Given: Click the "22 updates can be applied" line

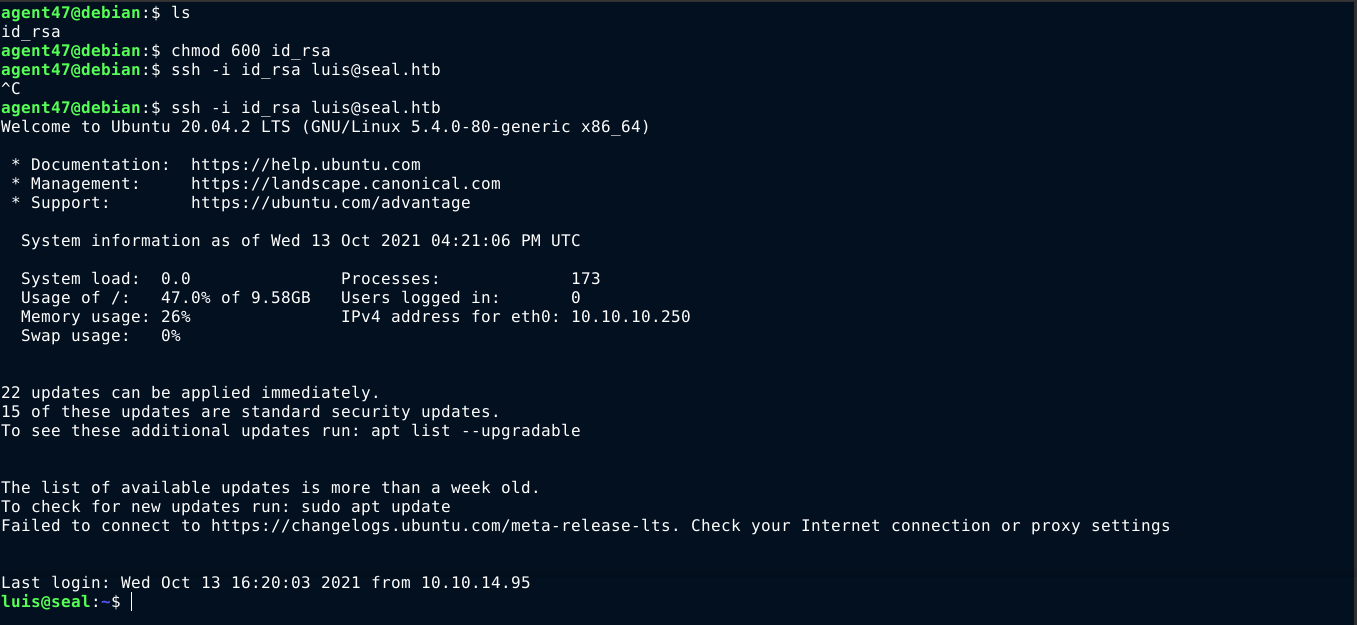Looking at the screenshot, I should click(x=190, y=393).
